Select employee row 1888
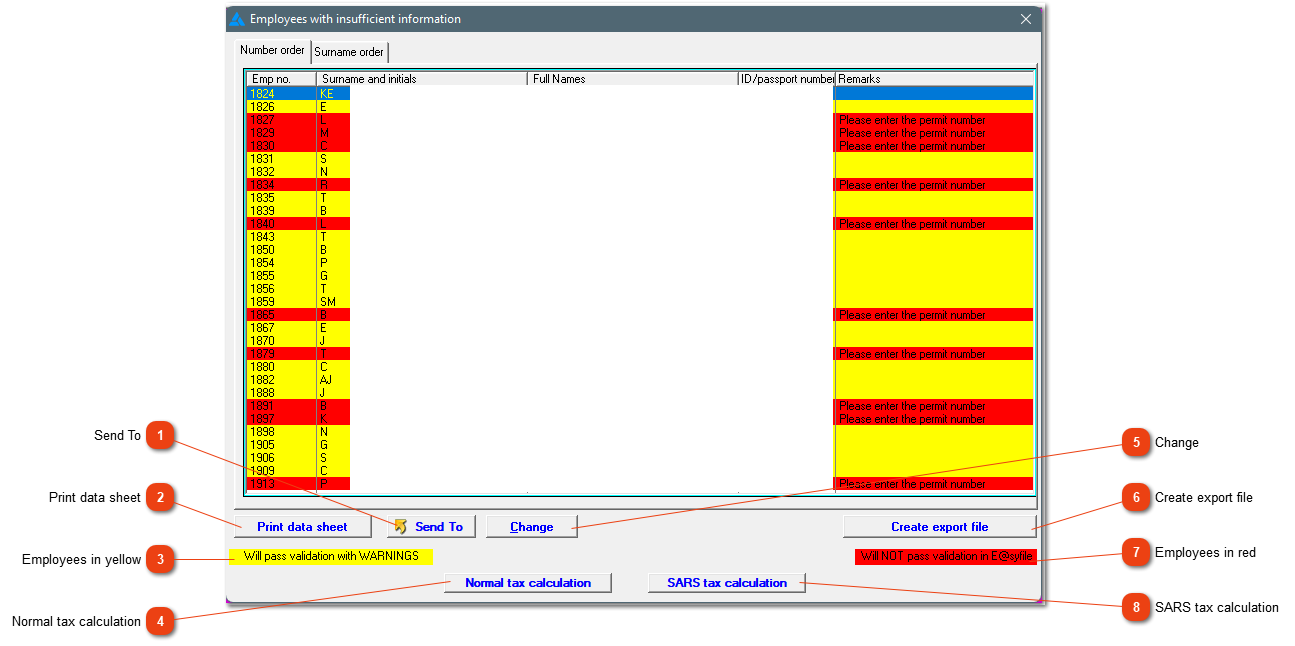Screen dimensions: 1295x646 coord(640,392)
